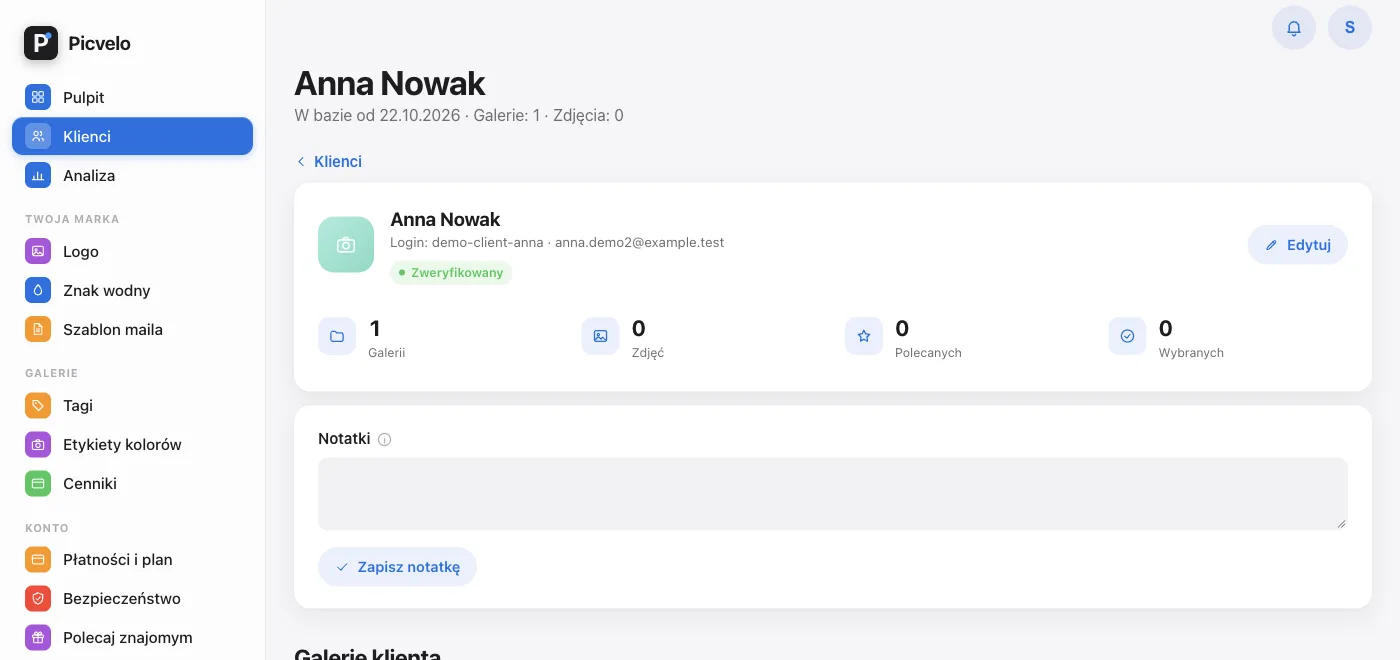This screenshot has width=1400, height=660.
Task: Click the Tagi tag icon
Action: point(38,405)
